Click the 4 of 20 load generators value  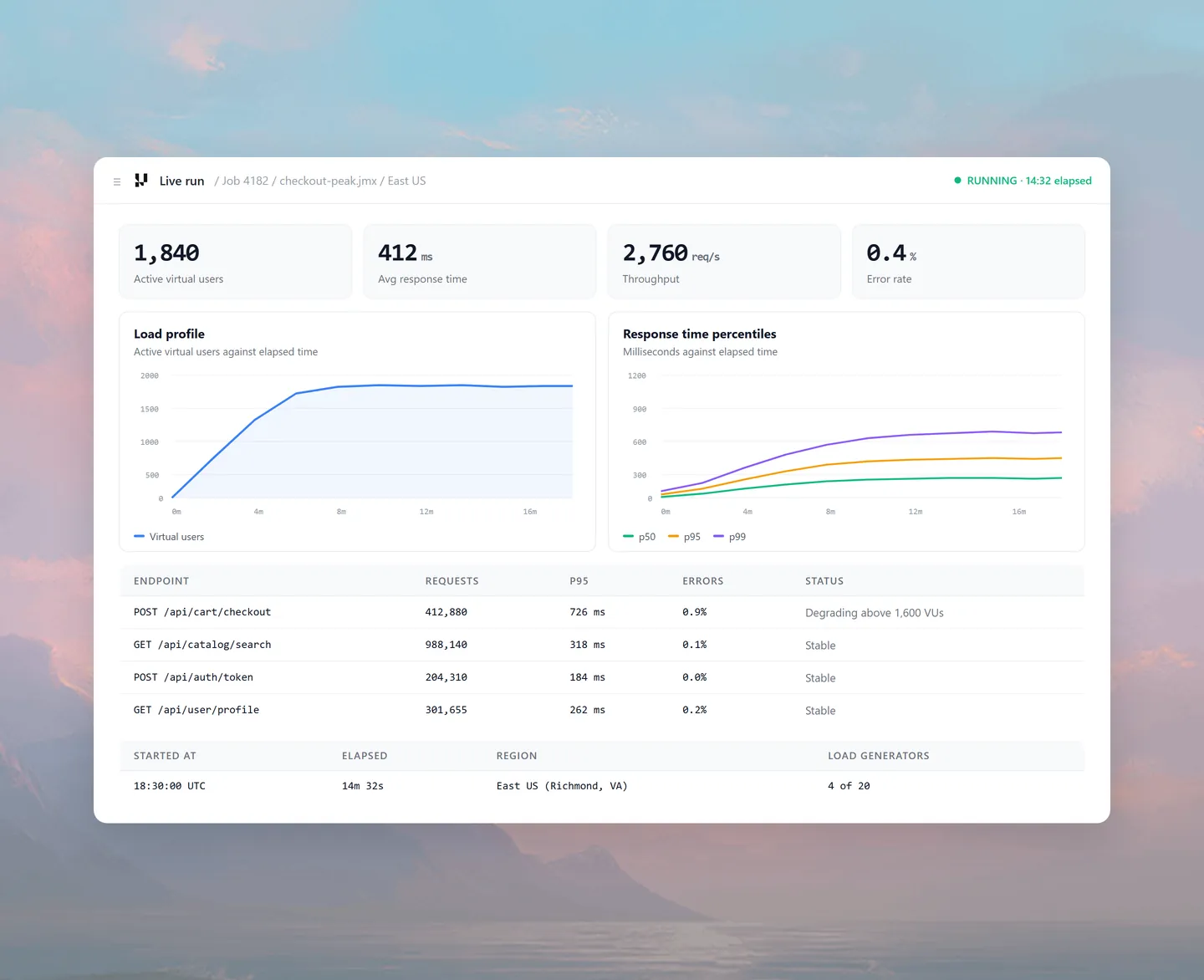point(849,786)
